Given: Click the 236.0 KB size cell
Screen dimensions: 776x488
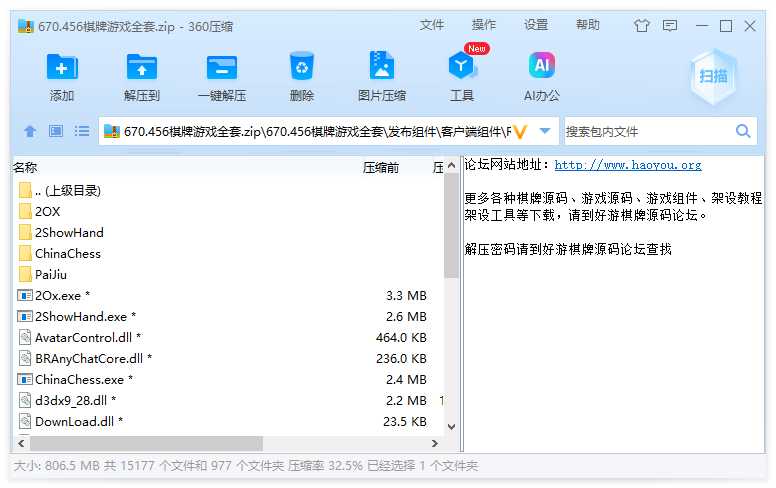Looking at the screenshot, I should (401, 358).
